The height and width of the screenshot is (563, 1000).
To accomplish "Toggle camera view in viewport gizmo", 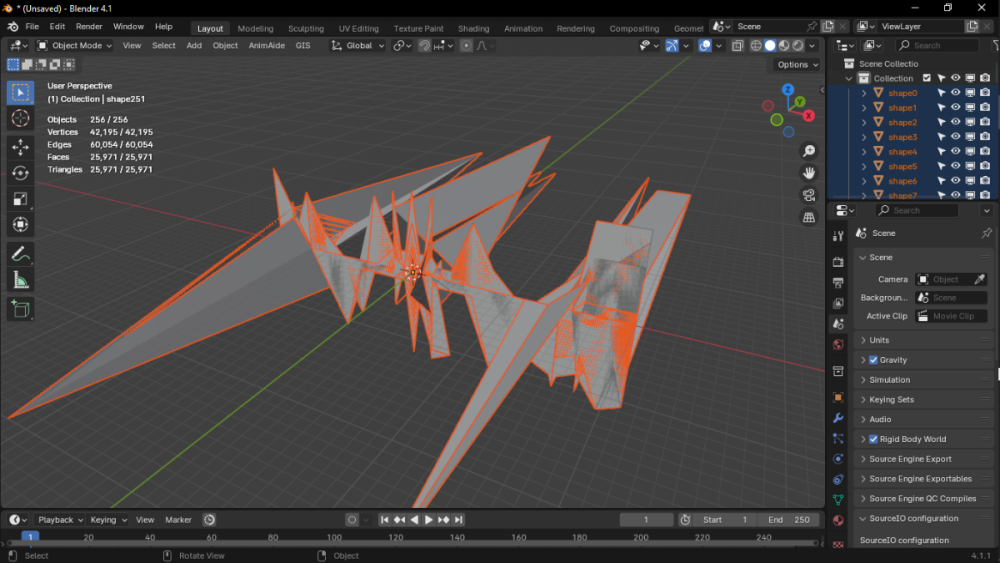I will tap(809, 195).
